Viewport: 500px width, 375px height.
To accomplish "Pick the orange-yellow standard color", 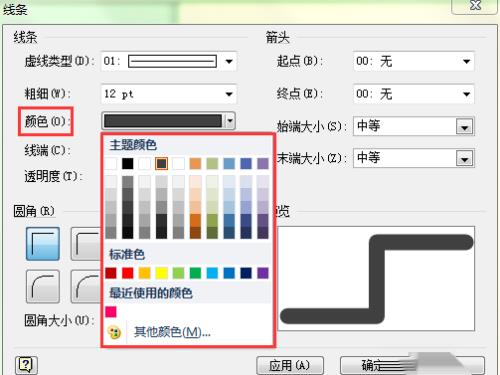I will point(145,273).
